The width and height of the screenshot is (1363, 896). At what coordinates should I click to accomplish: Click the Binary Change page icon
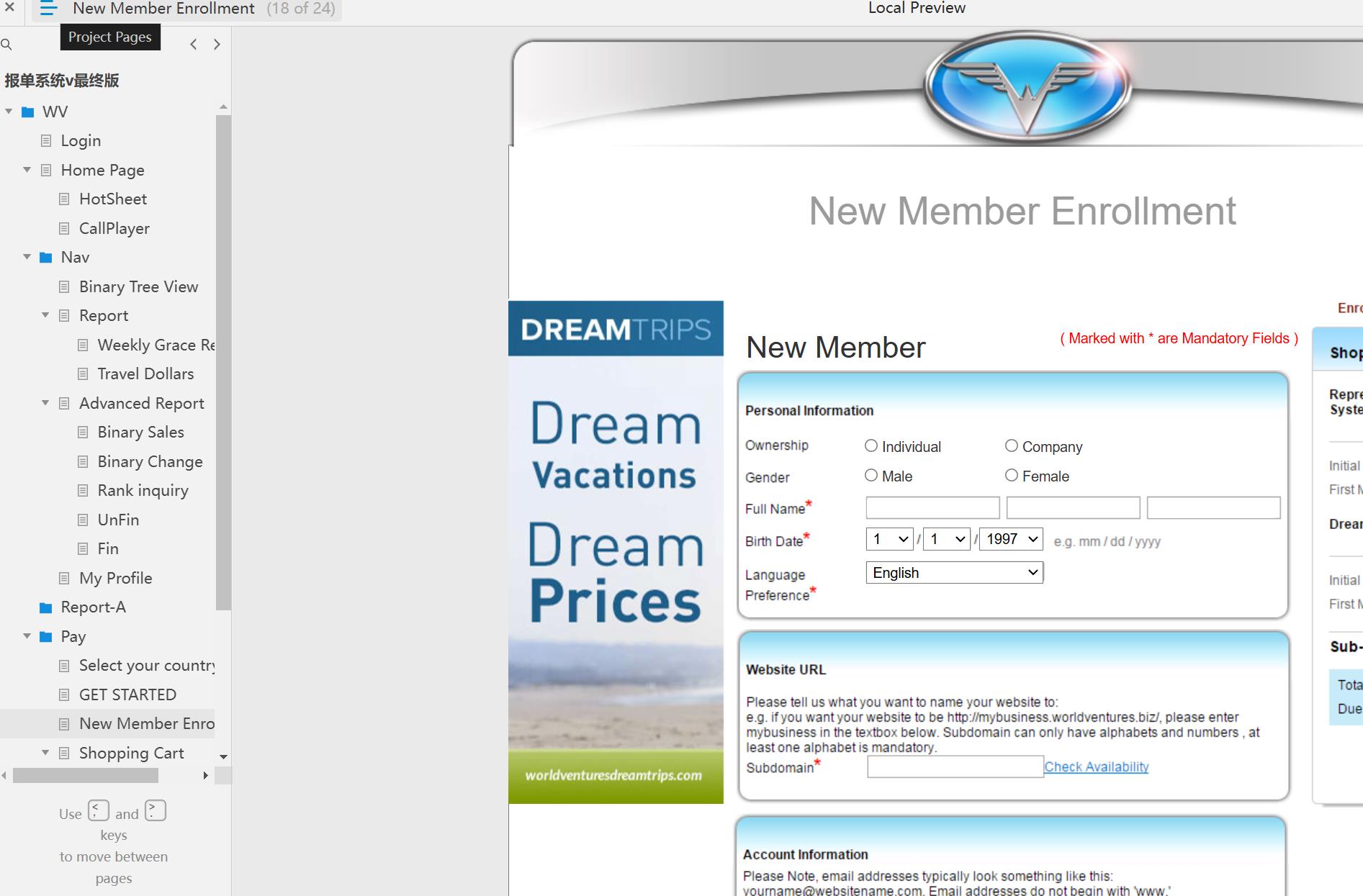tap(83, 462)
